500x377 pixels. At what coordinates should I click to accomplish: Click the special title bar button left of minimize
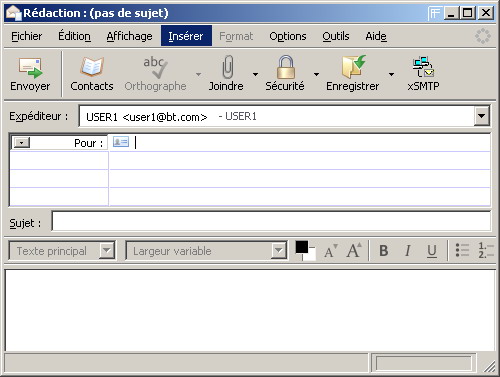pos(435,13)
